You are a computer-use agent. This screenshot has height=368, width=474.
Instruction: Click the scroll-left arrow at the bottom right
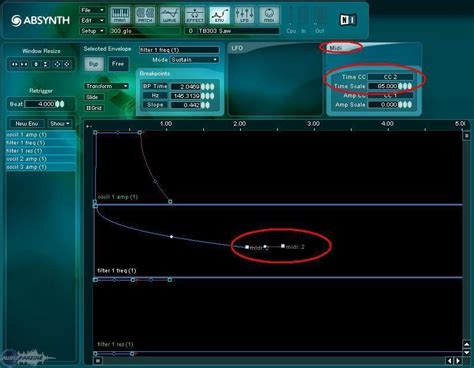pyautogui.click(x=450, y=361)
